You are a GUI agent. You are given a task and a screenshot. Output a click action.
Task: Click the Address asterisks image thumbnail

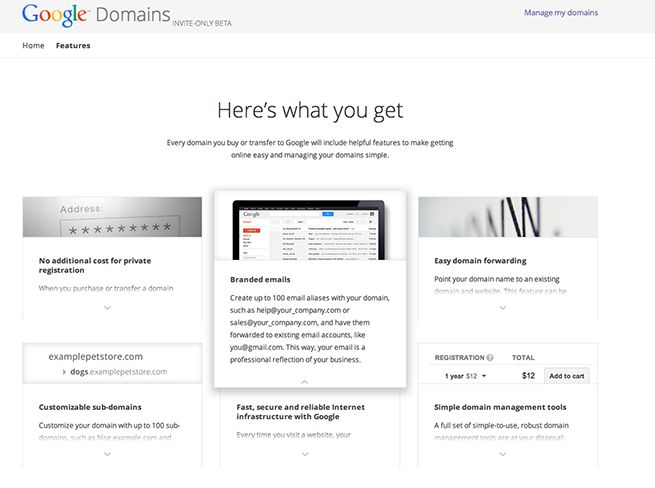112,217
